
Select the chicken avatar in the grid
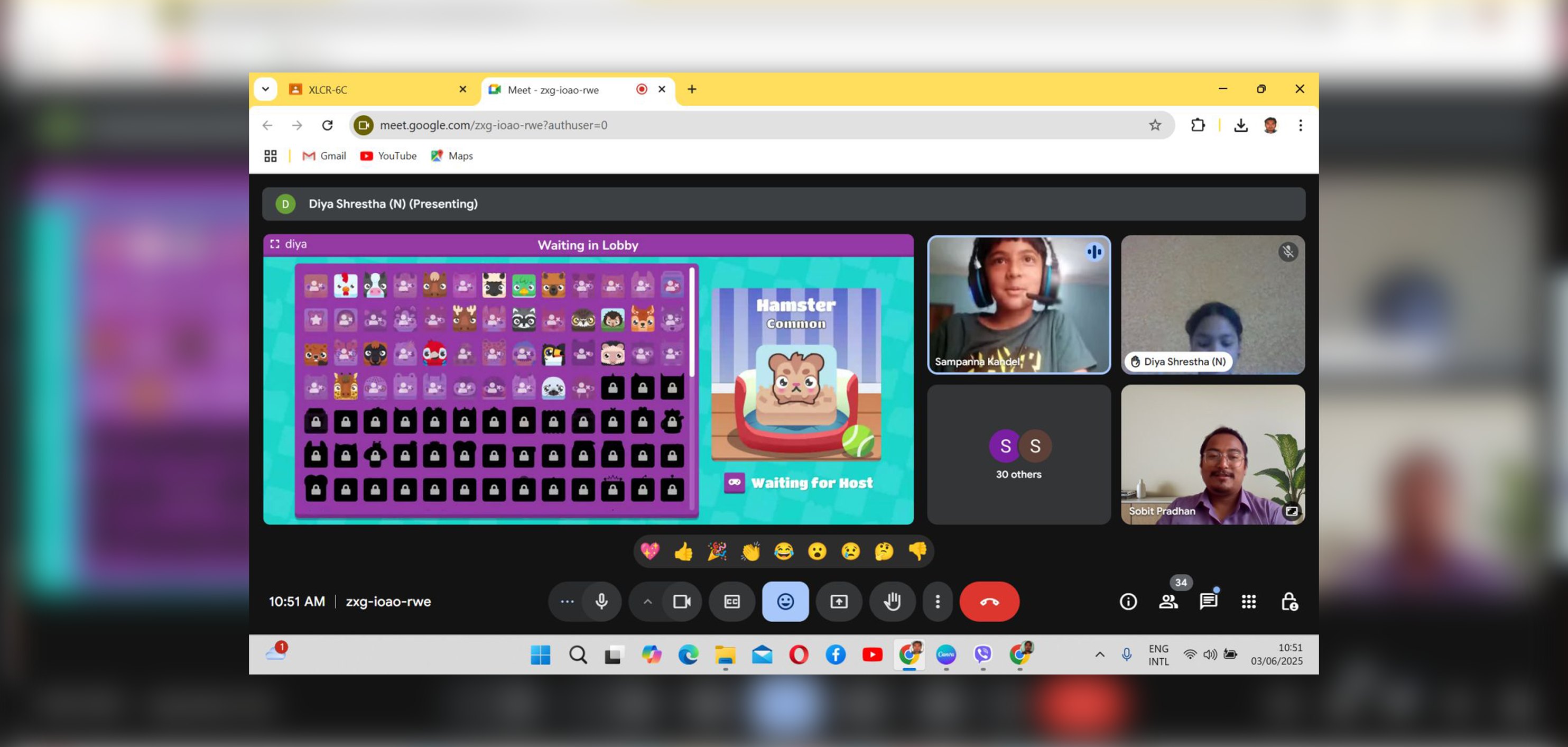click(345, 285)
